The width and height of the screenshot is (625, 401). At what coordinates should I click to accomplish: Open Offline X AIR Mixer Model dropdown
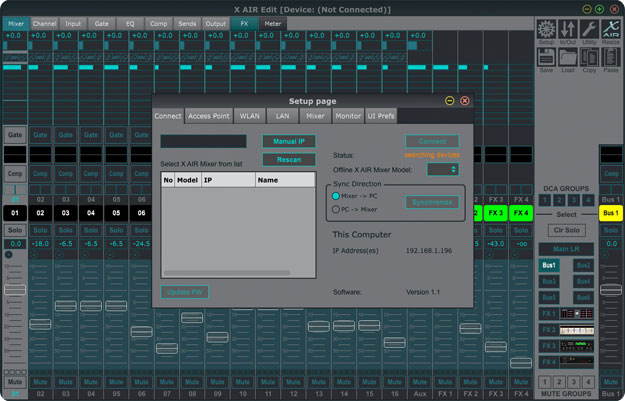tap(443, 169)
